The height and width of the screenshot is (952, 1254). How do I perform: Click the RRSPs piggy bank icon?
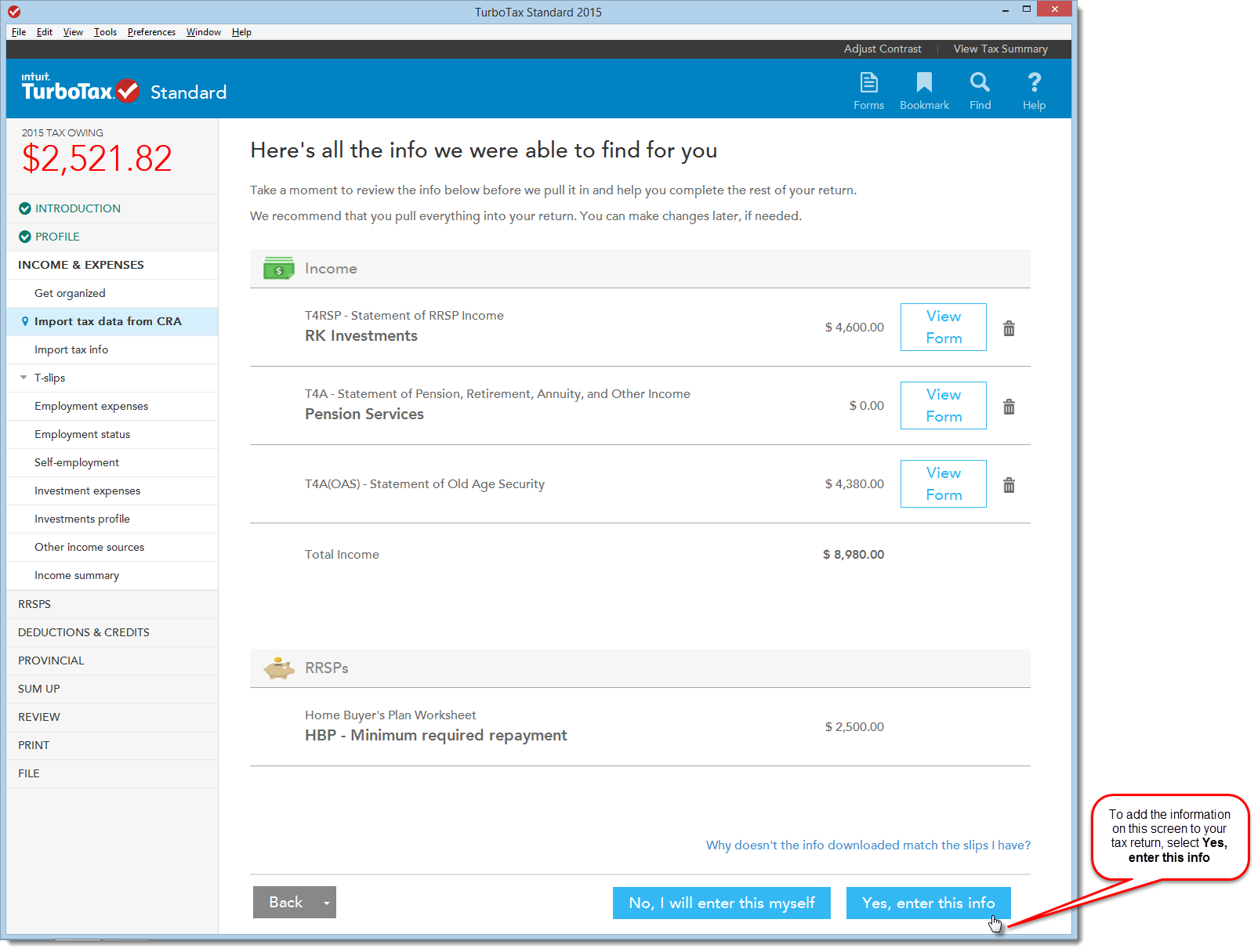[278, 668]
